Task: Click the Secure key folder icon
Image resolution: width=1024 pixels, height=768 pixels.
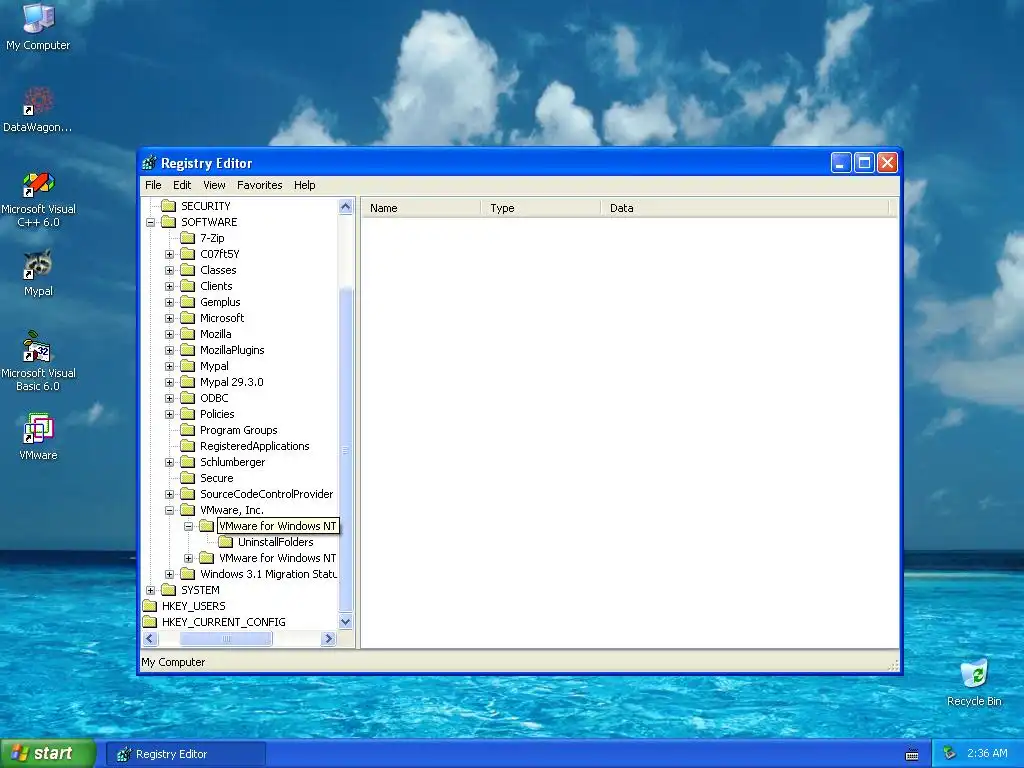Action: [187, 478]
